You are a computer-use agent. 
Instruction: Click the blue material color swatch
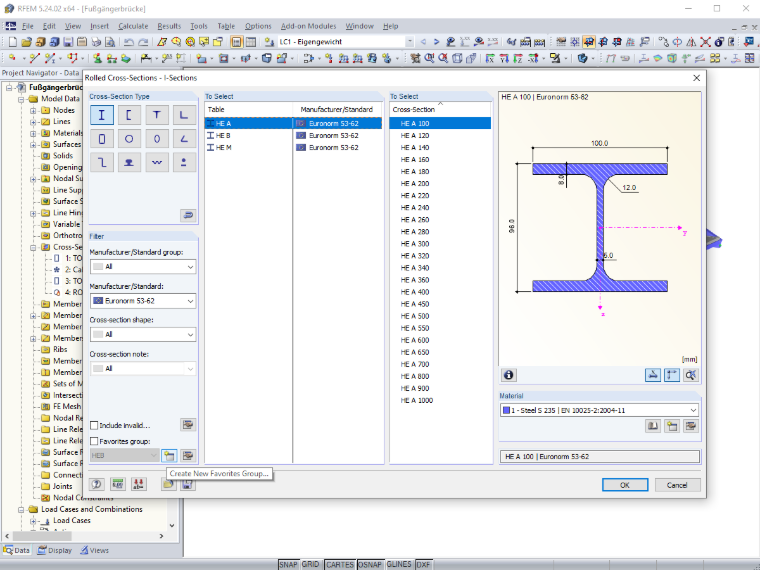coord(507,411)
